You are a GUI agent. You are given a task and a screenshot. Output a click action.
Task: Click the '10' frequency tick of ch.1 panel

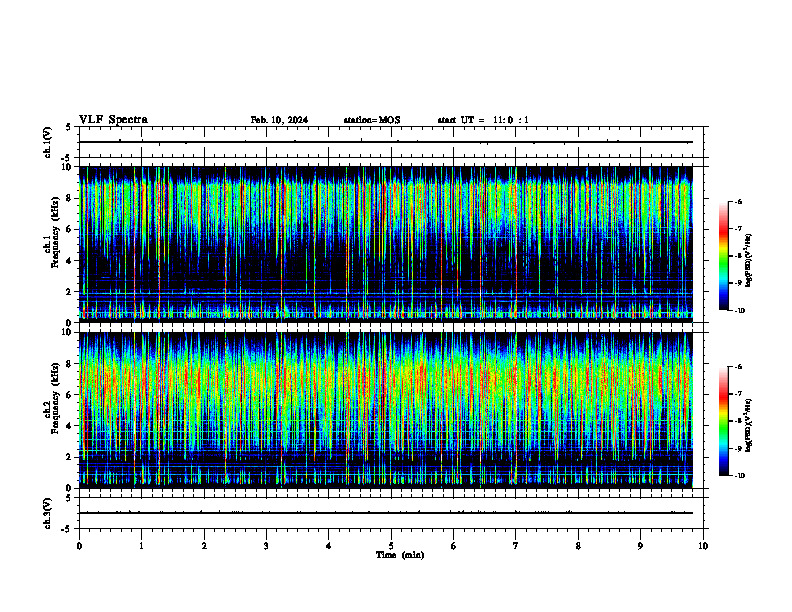69,167
